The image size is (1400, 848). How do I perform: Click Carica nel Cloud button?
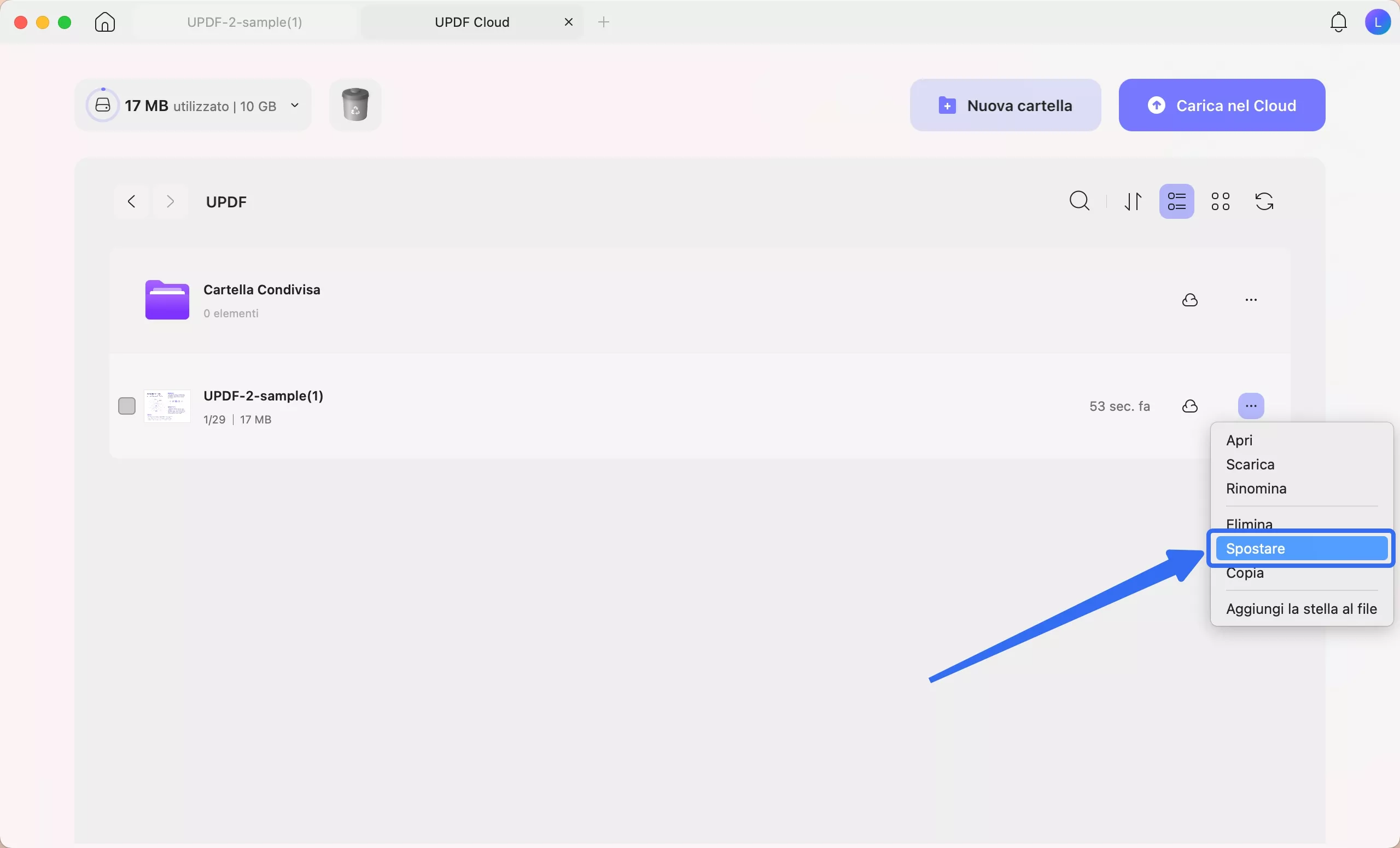click(1221, 105)
